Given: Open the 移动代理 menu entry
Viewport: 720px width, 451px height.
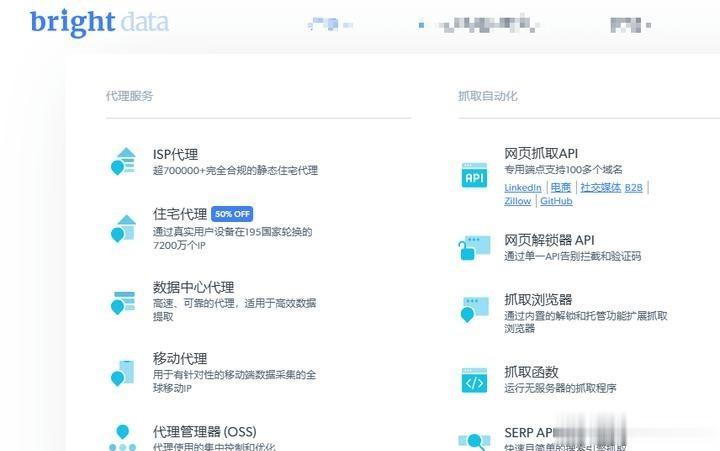Looking at the screenshot, I should tap(180, 358).
